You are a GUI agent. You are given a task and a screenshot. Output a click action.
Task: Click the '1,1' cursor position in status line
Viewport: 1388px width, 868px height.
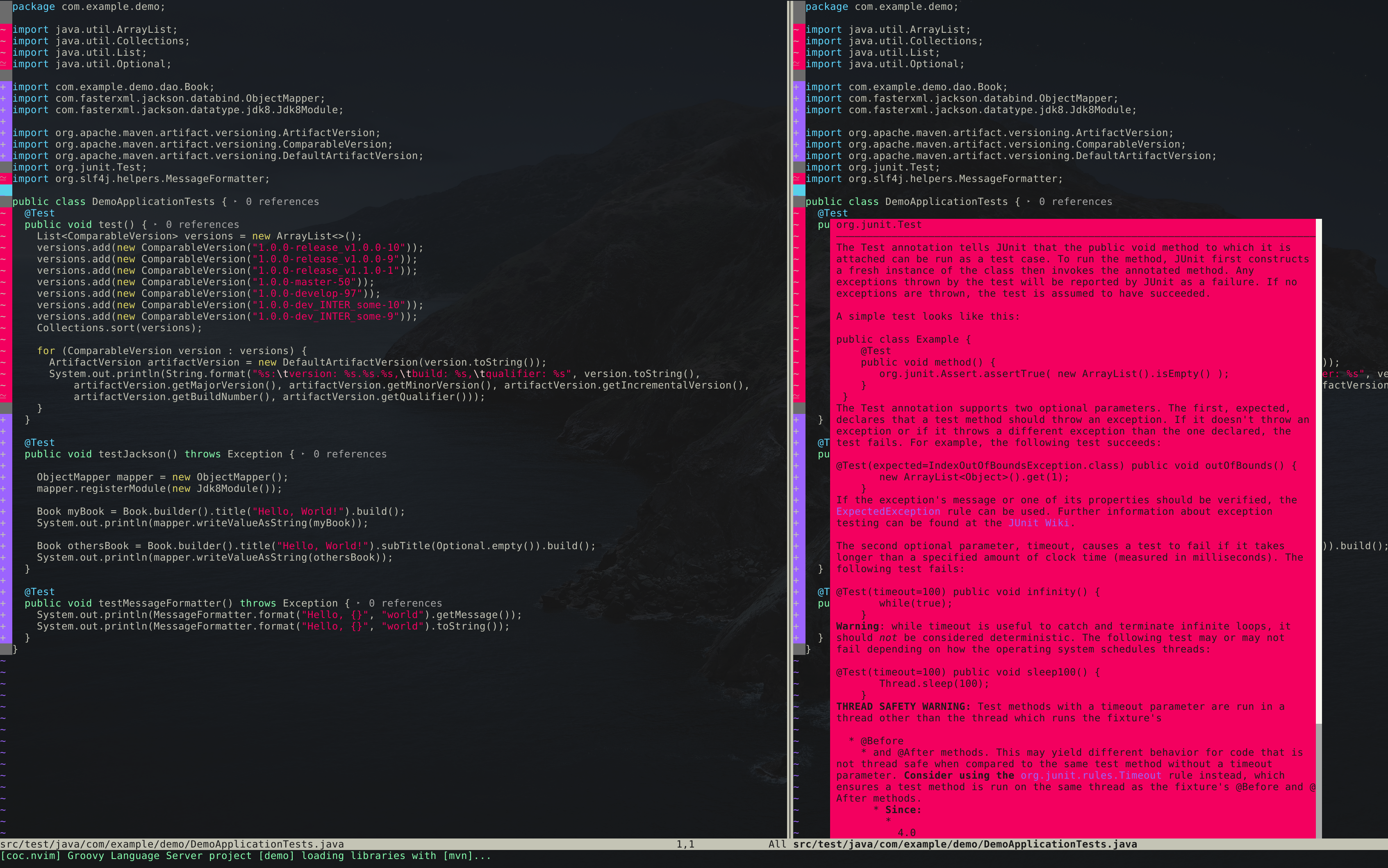[x=685, y=844]
